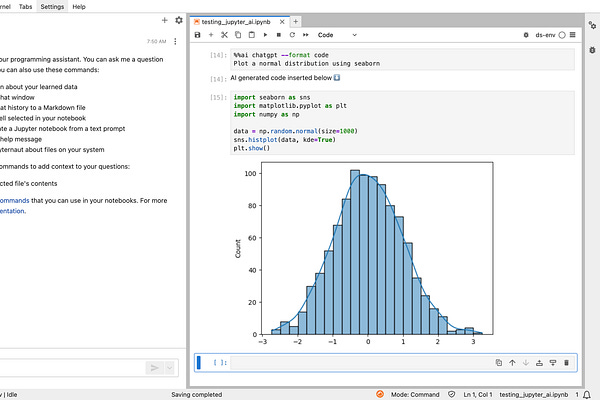Viewport: 600px width, 400px height.
Task: Interrupt the kernel with the stop icon
Action: point(277,35)
